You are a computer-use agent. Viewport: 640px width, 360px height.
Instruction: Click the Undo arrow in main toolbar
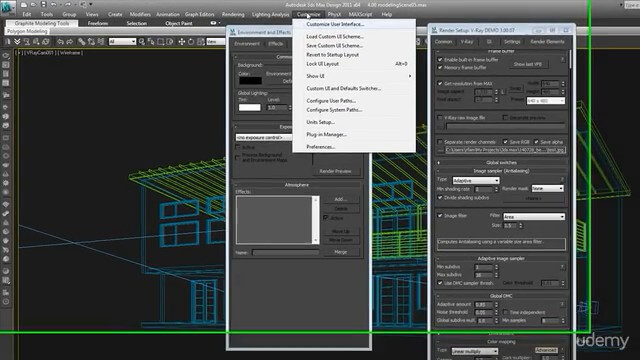point(60,42)
